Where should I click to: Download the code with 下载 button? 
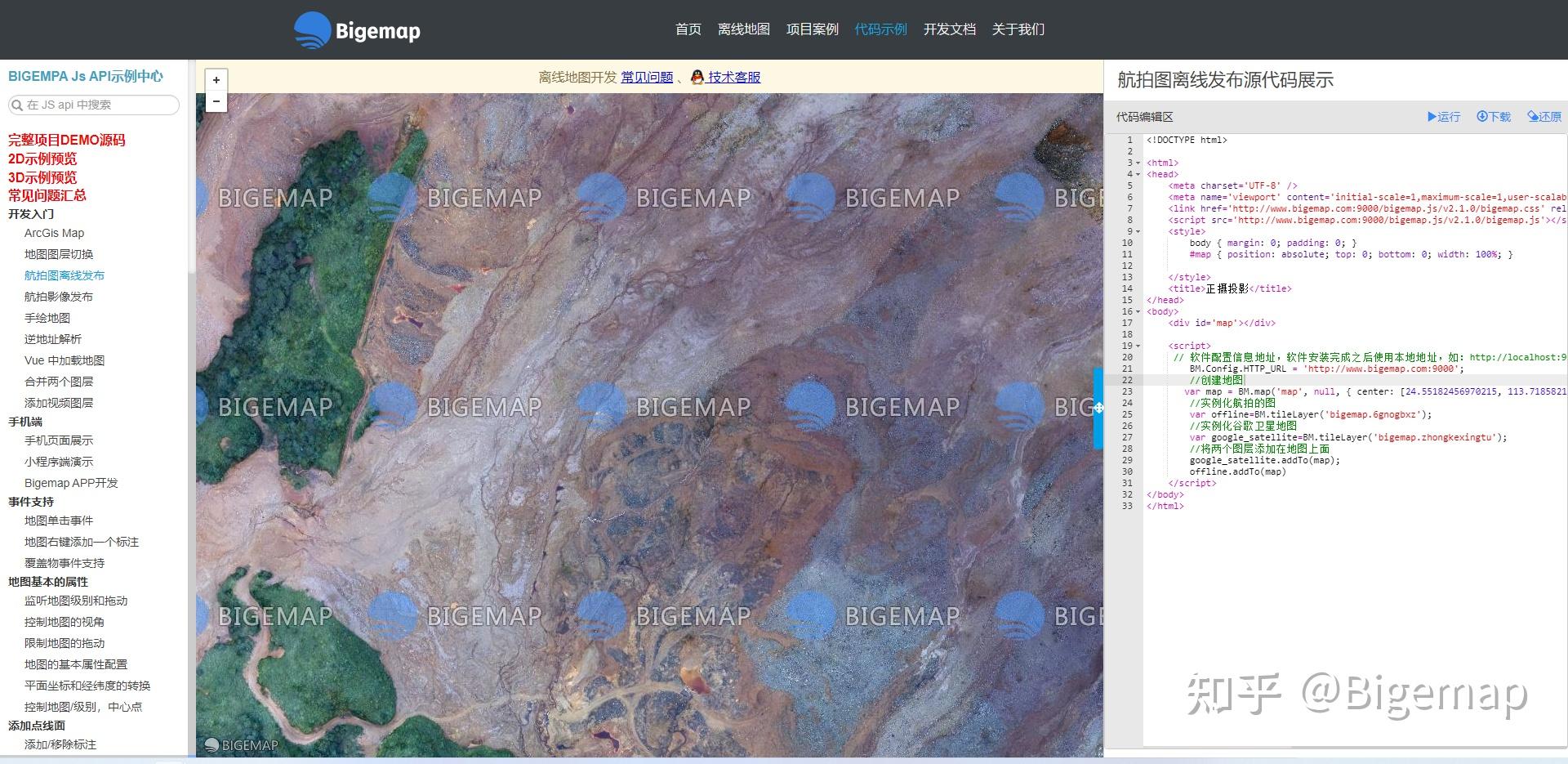coord(1494,117)
